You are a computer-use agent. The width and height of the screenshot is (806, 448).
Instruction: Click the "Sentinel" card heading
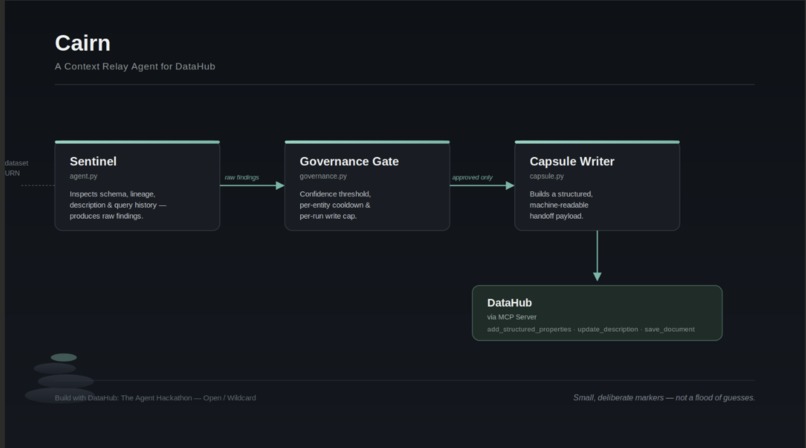93,161
